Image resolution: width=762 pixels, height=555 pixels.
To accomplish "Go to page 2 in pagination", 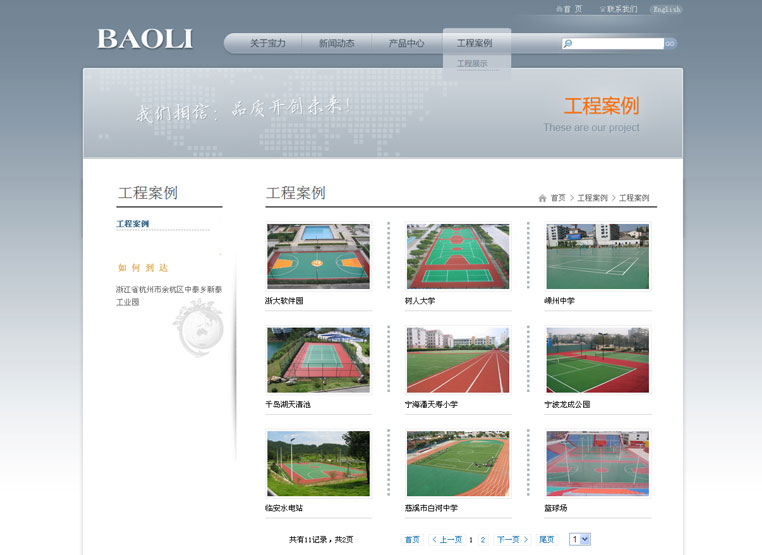I will 483,539.
